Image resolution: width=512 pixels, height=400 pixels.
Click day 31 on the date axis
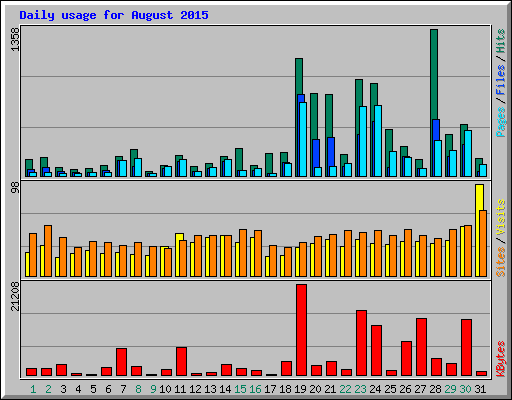[x=480, y=389]
